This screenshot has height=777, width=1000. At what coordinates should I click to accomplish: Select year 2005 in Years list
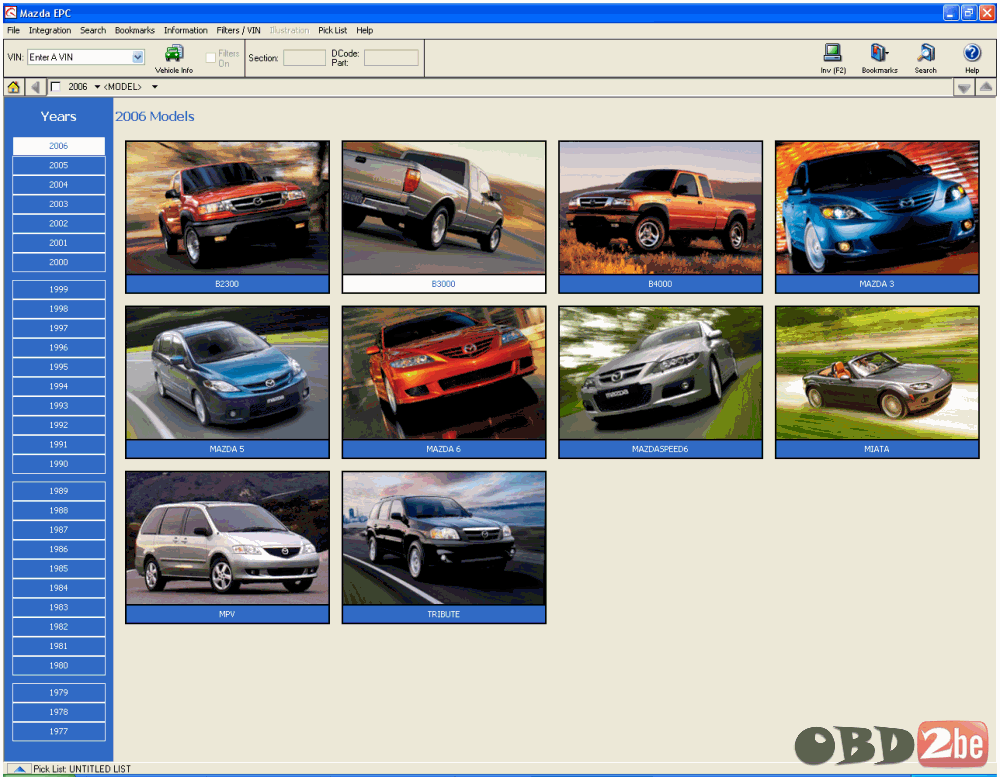tap(59, 165)
